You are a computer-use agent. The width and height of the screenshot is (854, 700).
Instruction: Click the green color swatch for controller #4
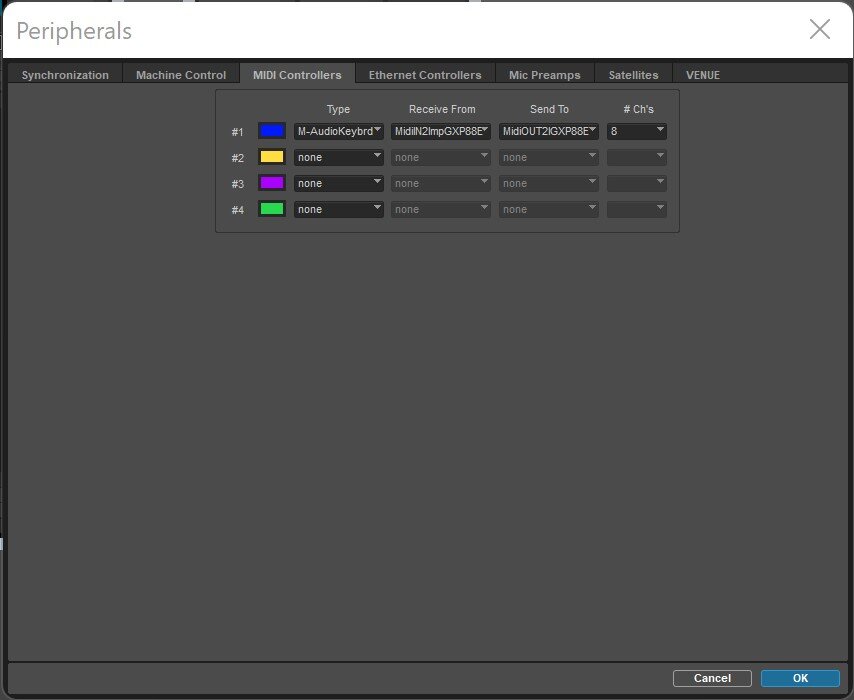[271, 209]
